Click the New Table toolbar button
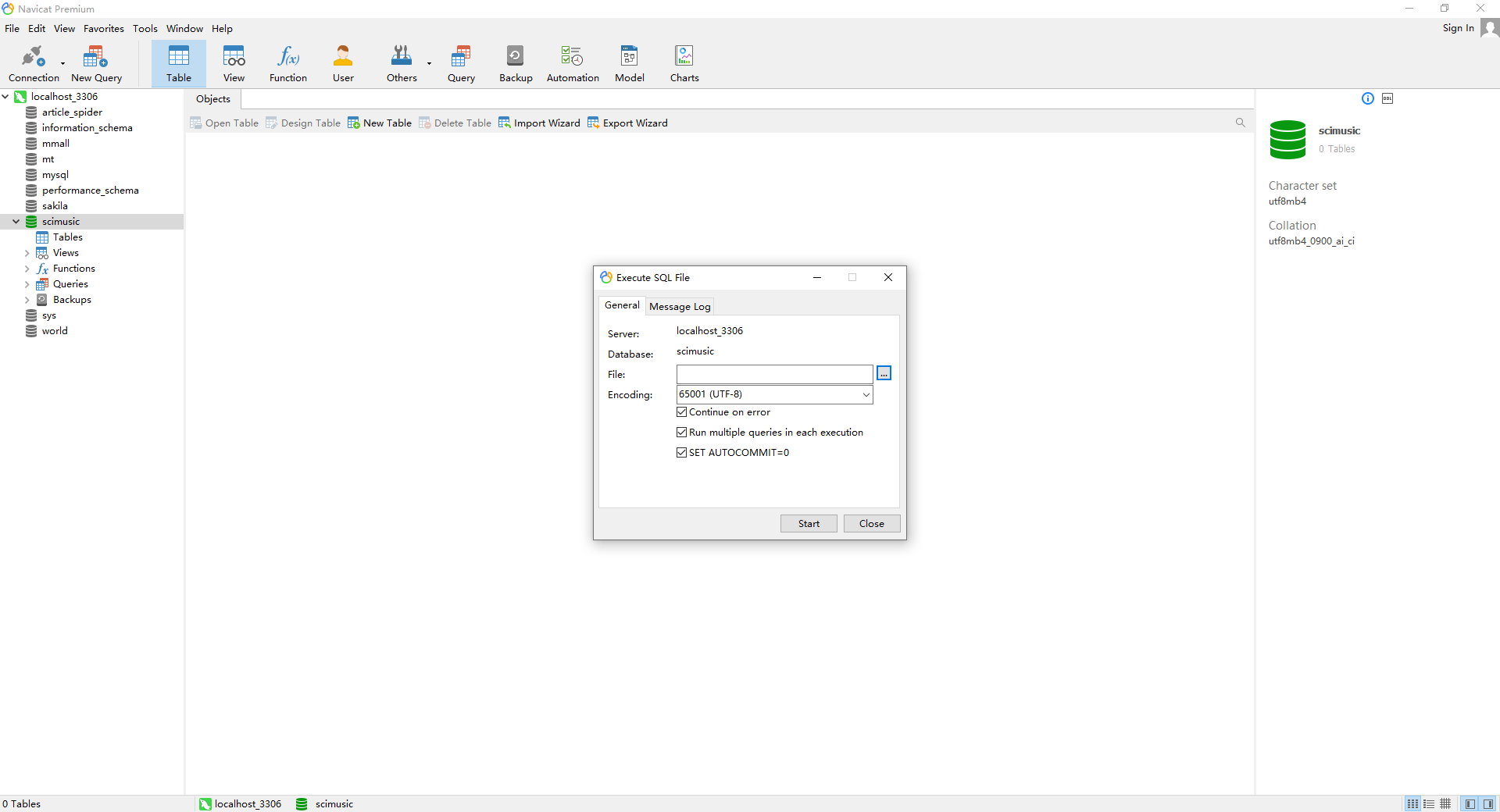This screenshot has width=1500, height=812. coord(380,123)
